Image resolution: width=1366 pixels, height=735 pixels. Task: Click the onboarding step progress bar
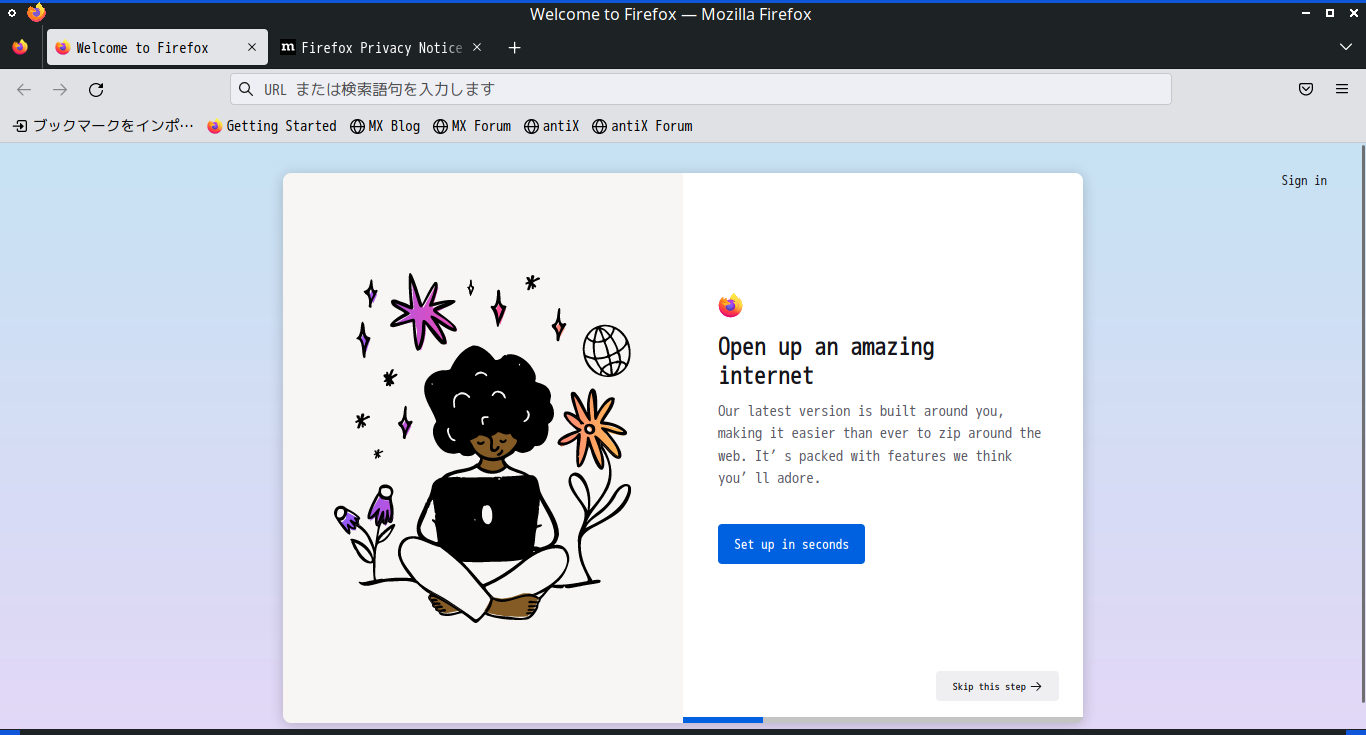click(x=883, y=720)
